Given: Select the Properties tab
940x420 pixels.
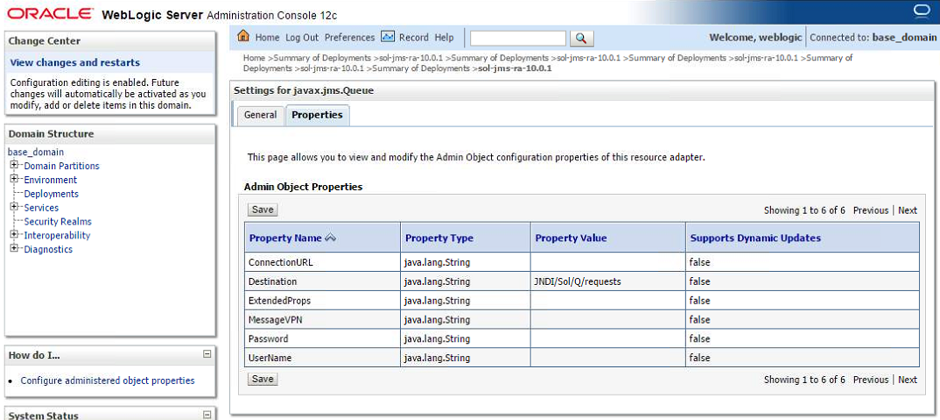Looking at the screenshot, I should click(317, 115).
